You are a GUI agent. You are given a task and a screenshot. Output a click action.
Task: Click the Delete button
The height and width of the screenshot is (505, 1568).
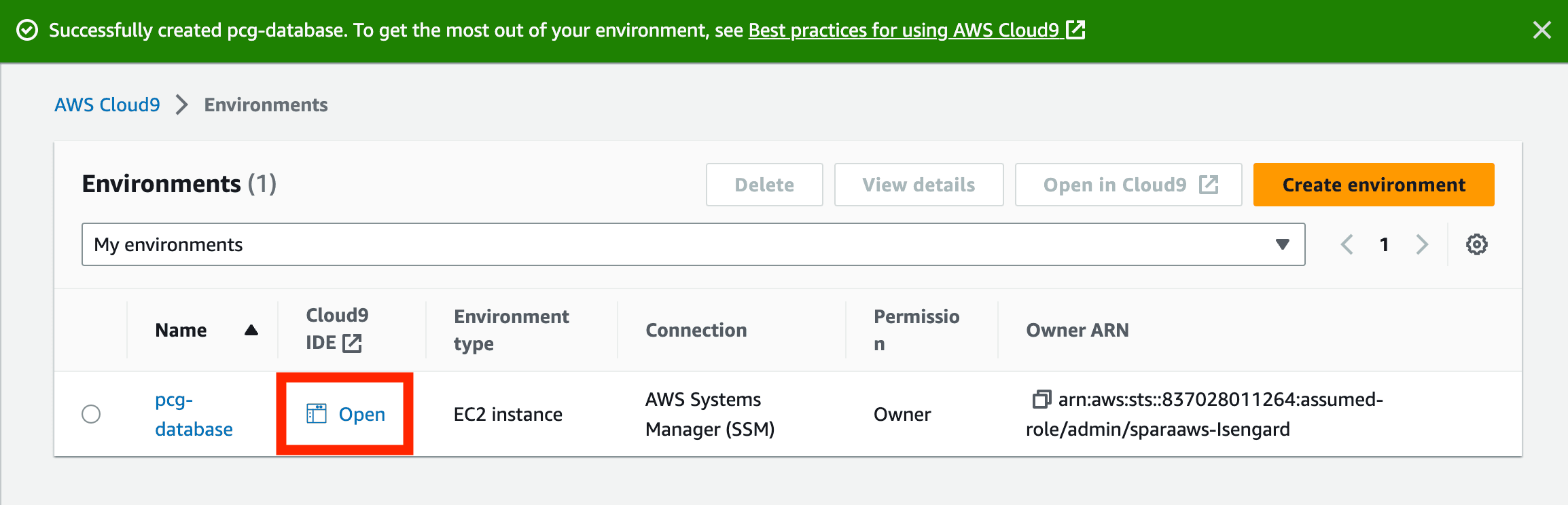pos(764,185)
